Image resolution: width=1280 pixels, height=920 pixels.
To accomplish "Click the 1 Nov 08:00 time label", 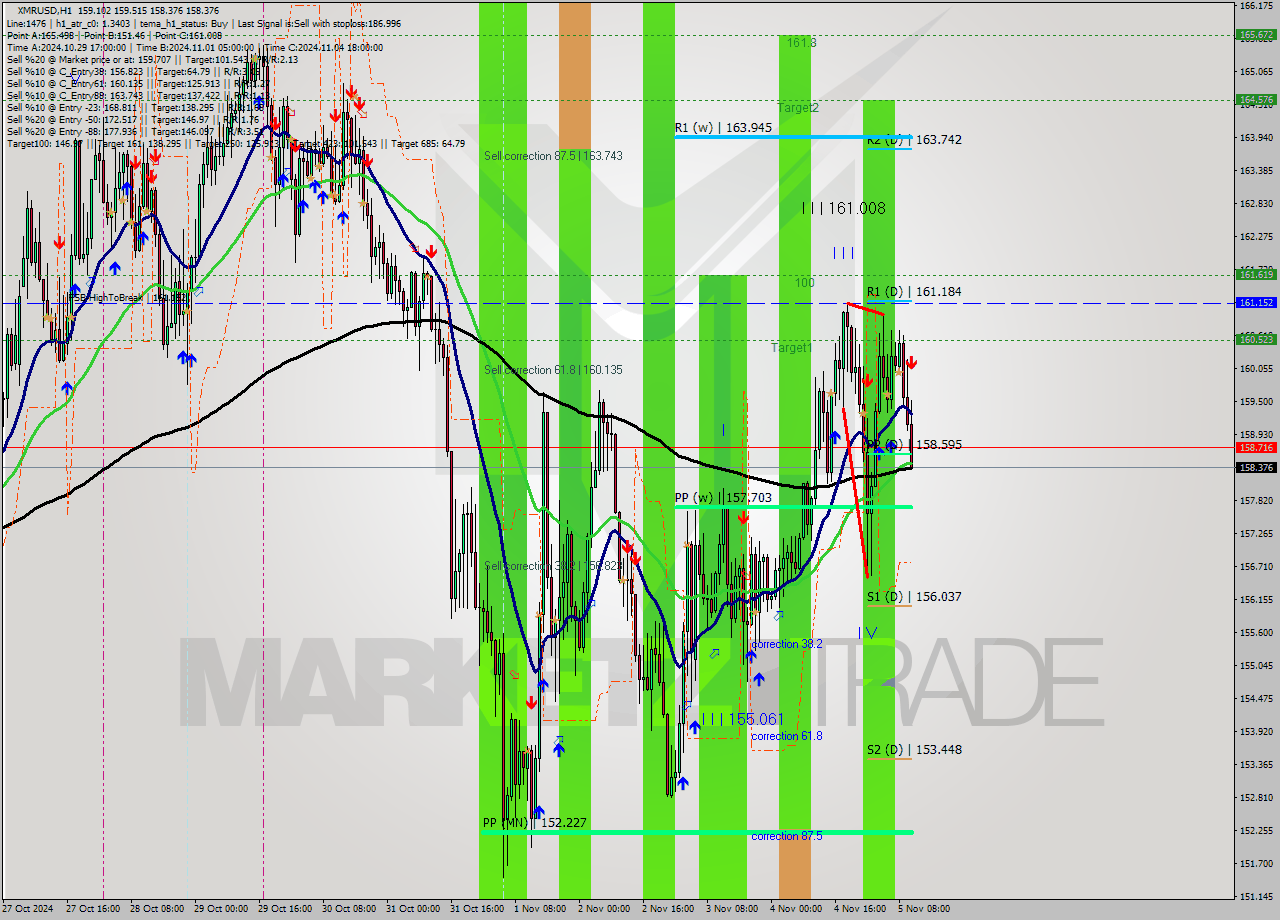I will pyautogui.click(x=540, y=909).
